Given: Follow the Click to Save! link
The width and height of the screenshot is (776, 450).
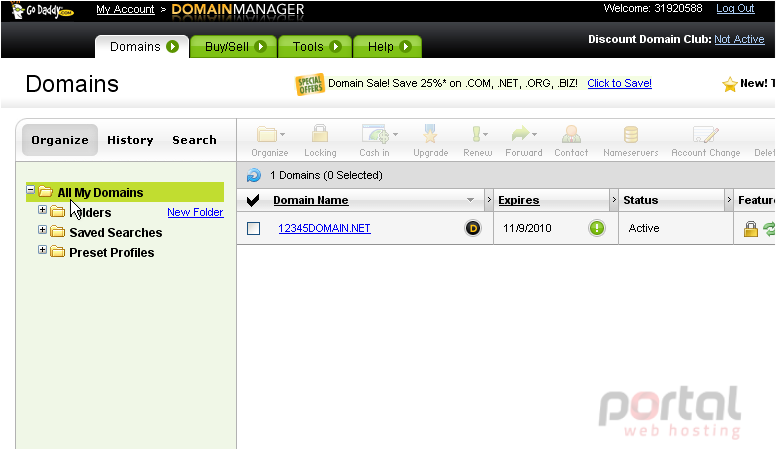Looking at the screenshot, I should 620,83.
